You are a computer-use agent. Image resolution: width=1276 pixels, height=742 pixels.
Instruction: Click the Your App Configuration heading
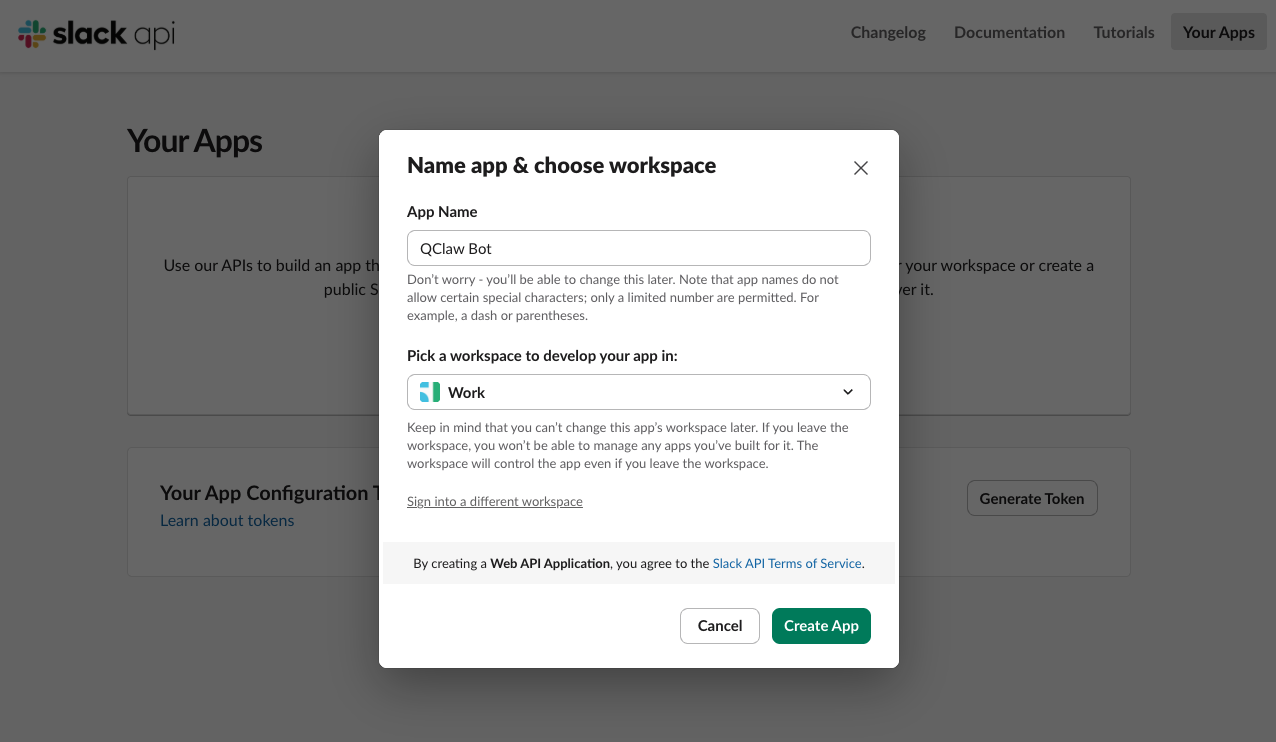click(270, 493)
